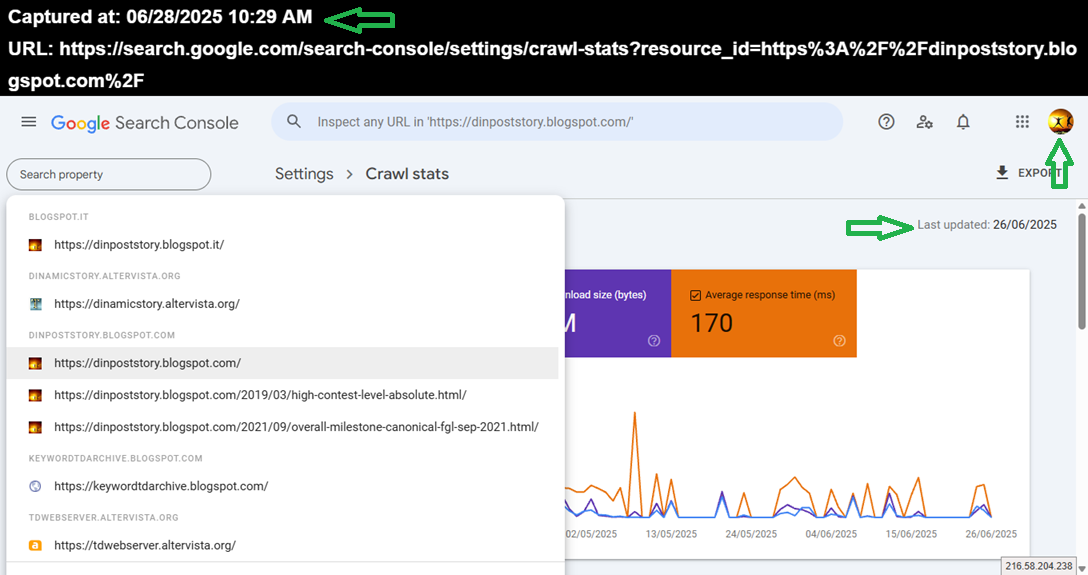Click the Search property field

point(109,174)
